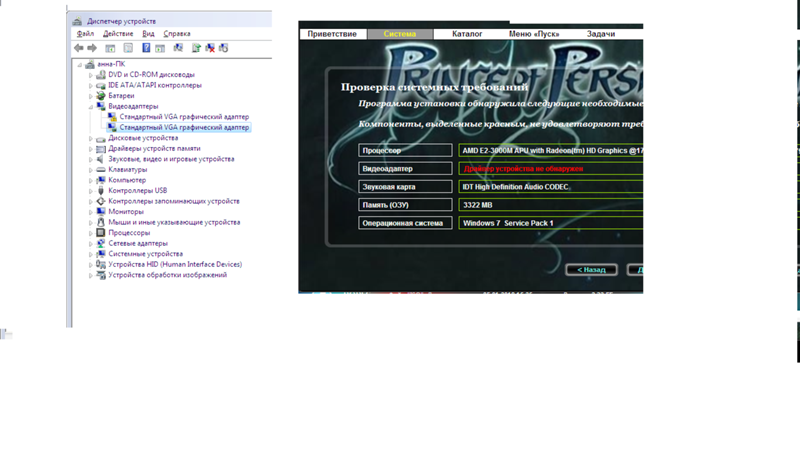This screenshot has width=800, height=450.
Task: Toggle the console tree pane toolbar icon
Action: click(110, 48)
